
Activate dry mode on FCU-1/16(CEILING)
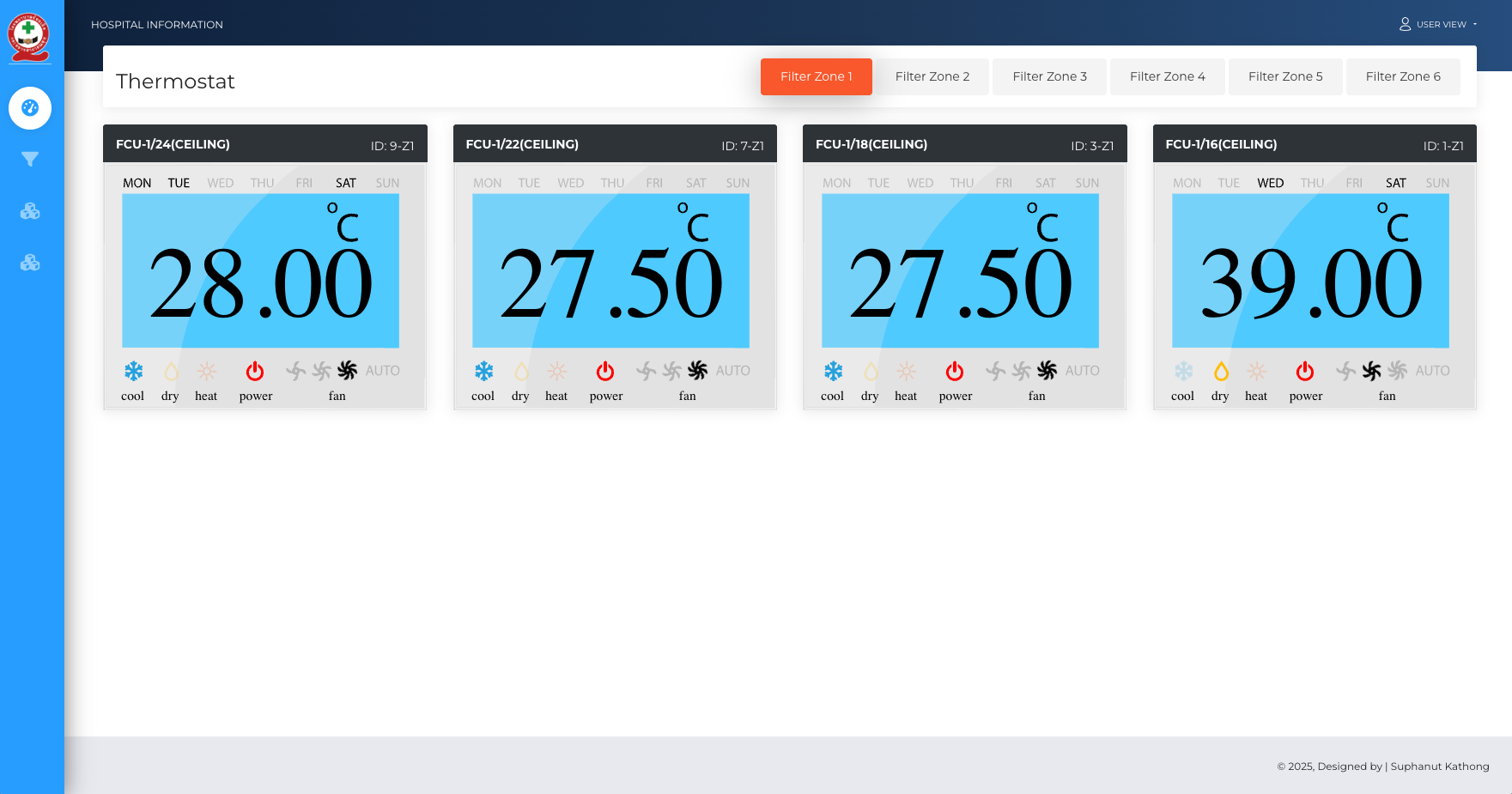pos(1220,371)
